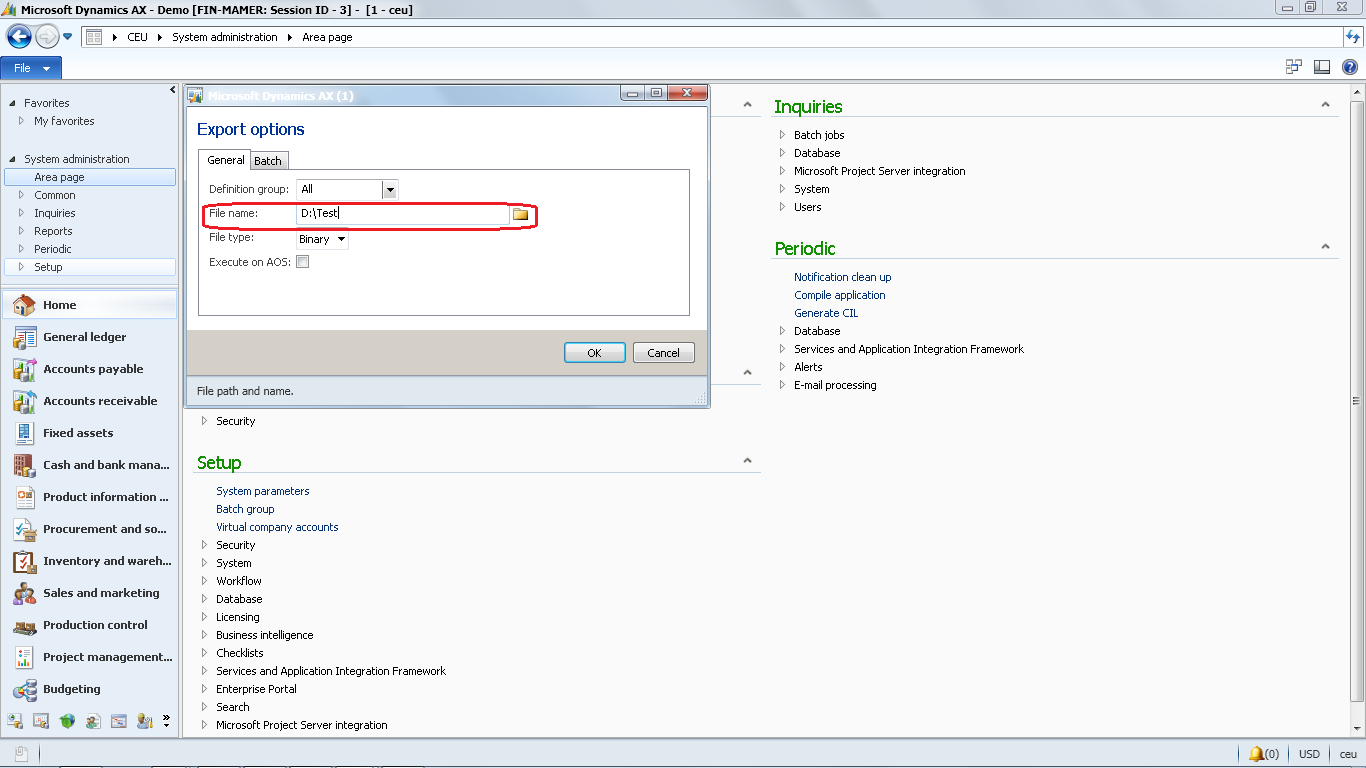Viewport: 1366px width, 768px height.
Task: Click Cancel in Export options dialog
Action: tap(664, 353)
